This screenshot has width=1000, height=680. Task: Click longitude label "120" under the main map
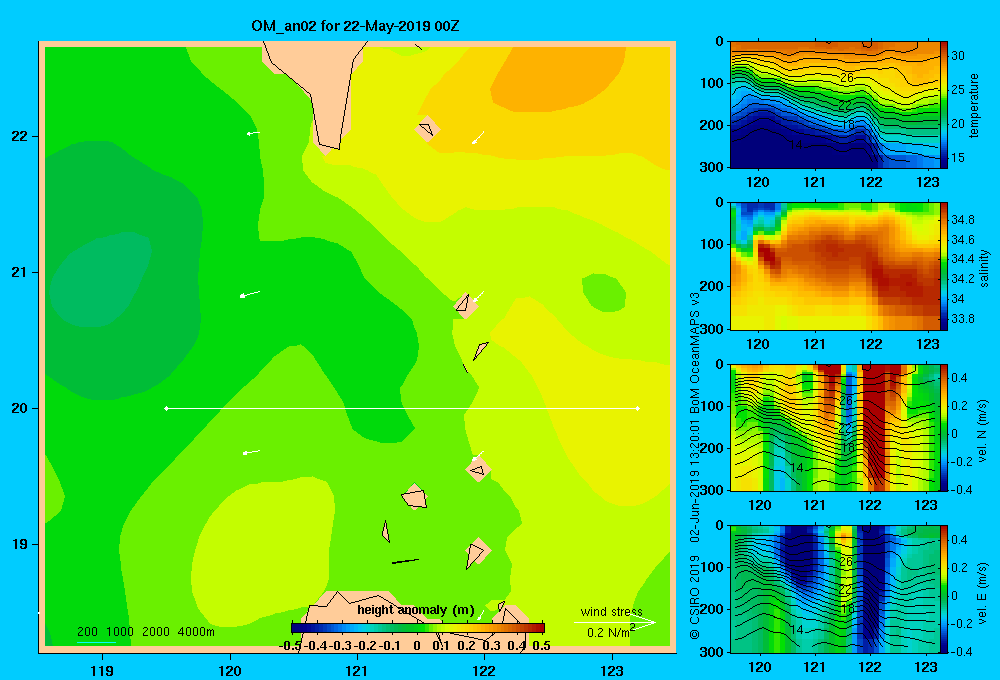230,671
